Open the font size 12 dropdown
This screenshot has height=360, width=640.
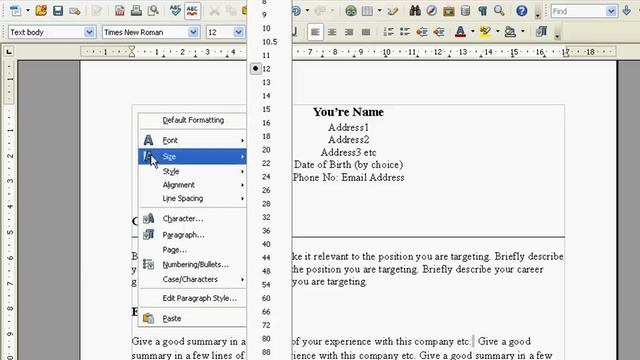238,32
